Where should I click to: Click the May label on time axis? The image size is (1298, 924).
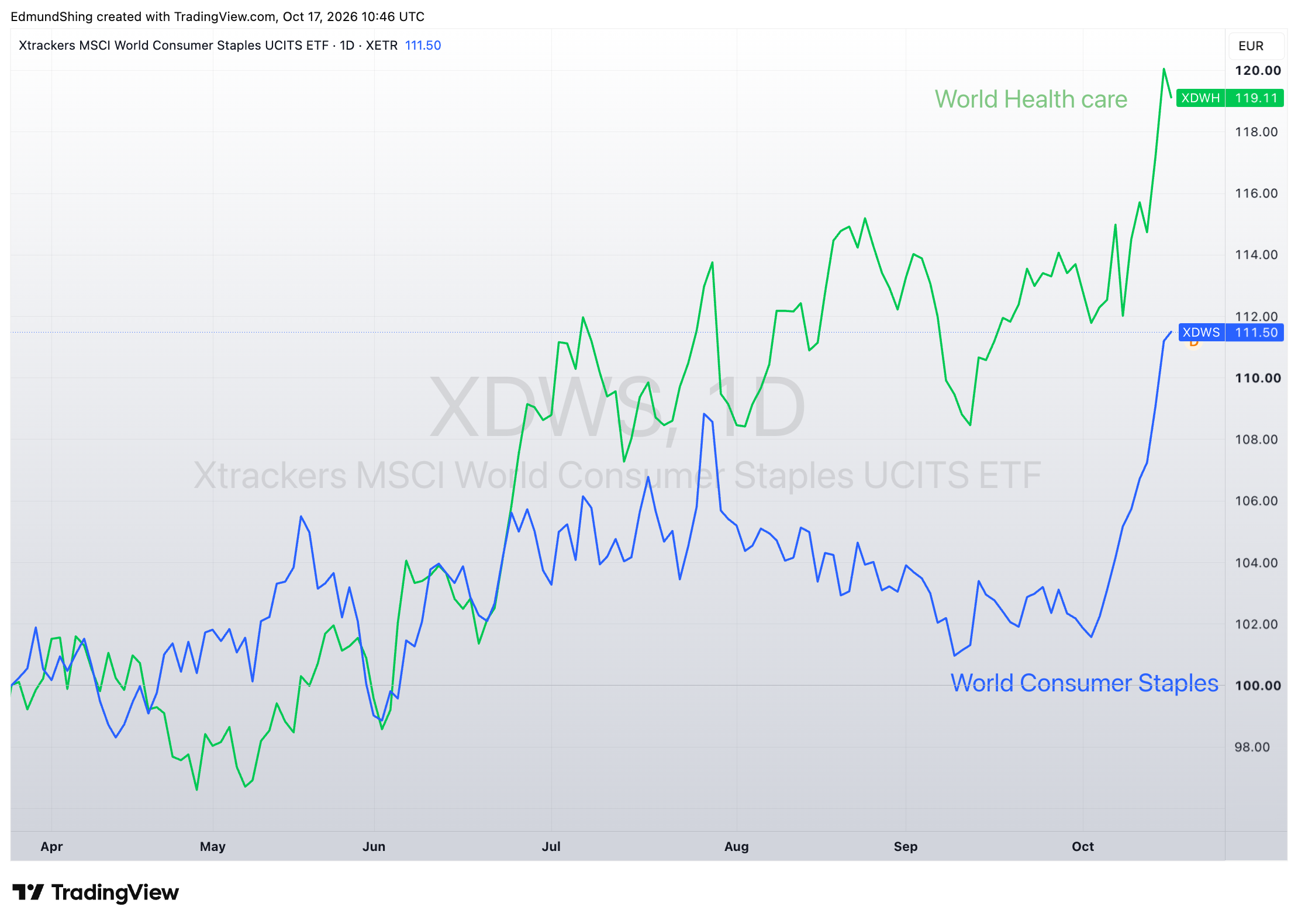212,846
